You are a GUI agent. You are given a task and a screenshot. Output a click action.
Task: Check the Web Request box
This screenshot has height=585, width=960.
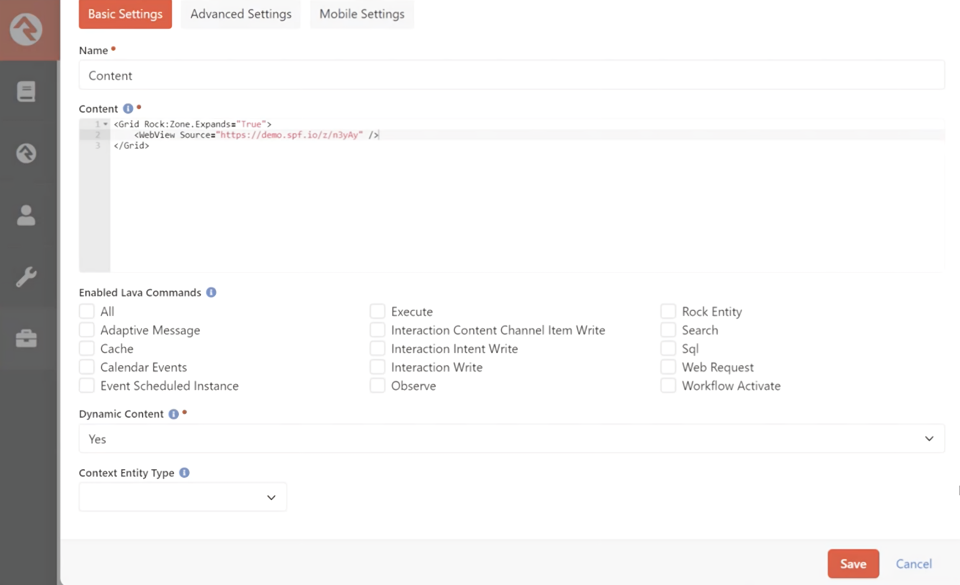coord(668,367)
